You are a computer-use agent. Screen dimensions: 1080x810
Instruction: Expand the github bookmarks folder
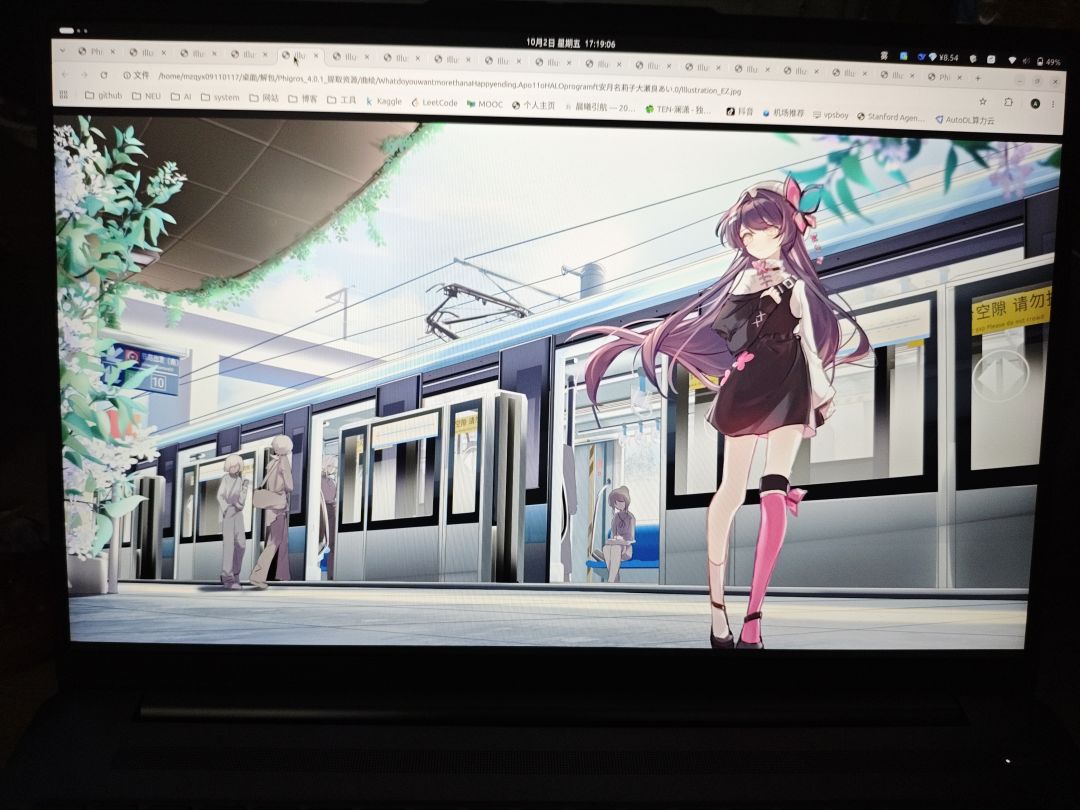pyautogui.click(x=103, y=95)
